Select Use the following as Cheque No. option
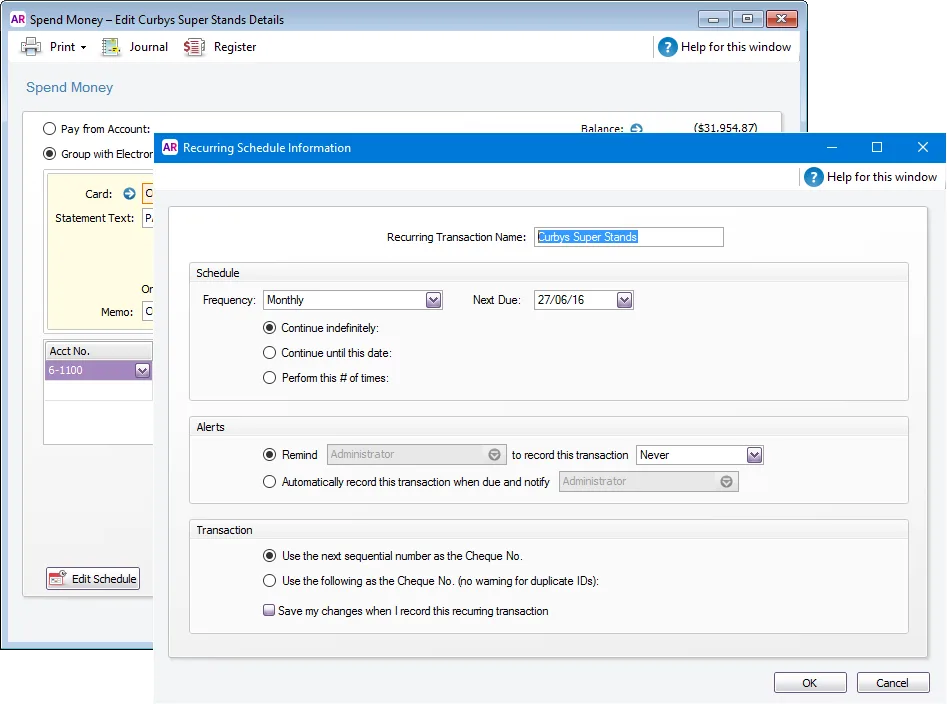Screen dimensions: 947x704 [x=269, y=581]
